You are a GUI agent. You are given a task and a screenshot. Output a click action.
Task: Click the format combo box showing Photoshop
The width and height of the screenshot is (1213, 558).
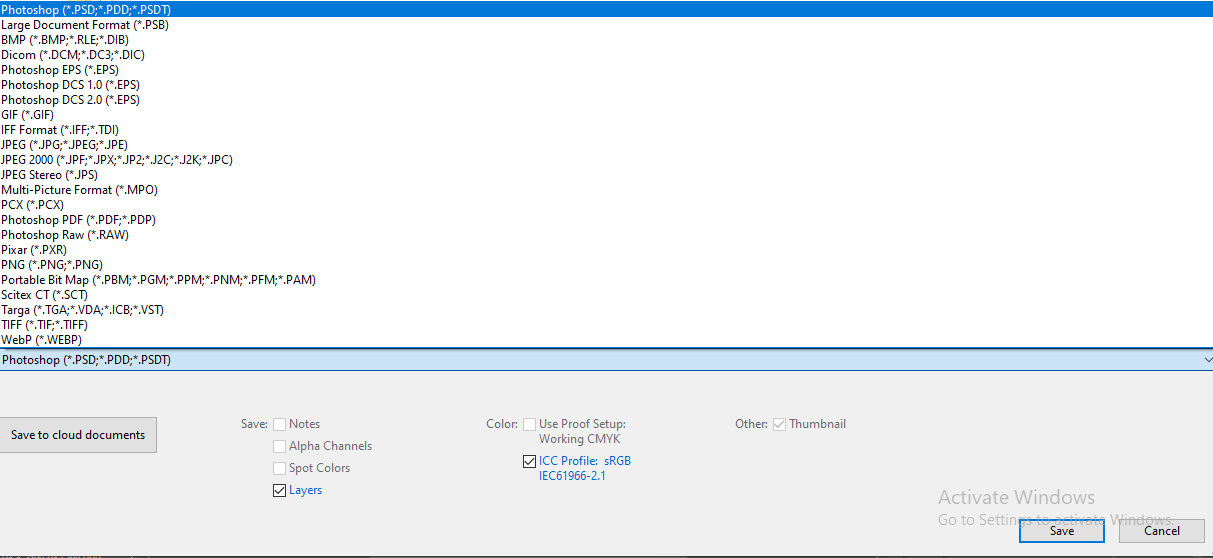tap(606, 359)
